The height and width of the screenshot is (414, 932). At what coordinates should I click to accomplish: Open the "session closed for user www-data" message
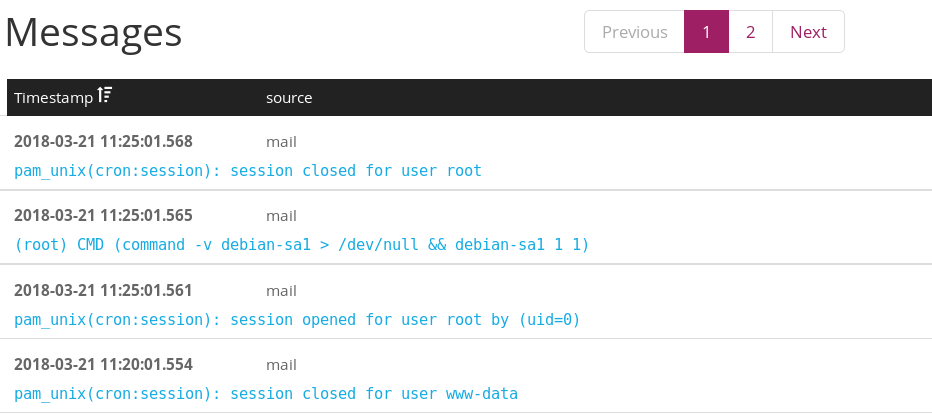click(x=266, y=394)
